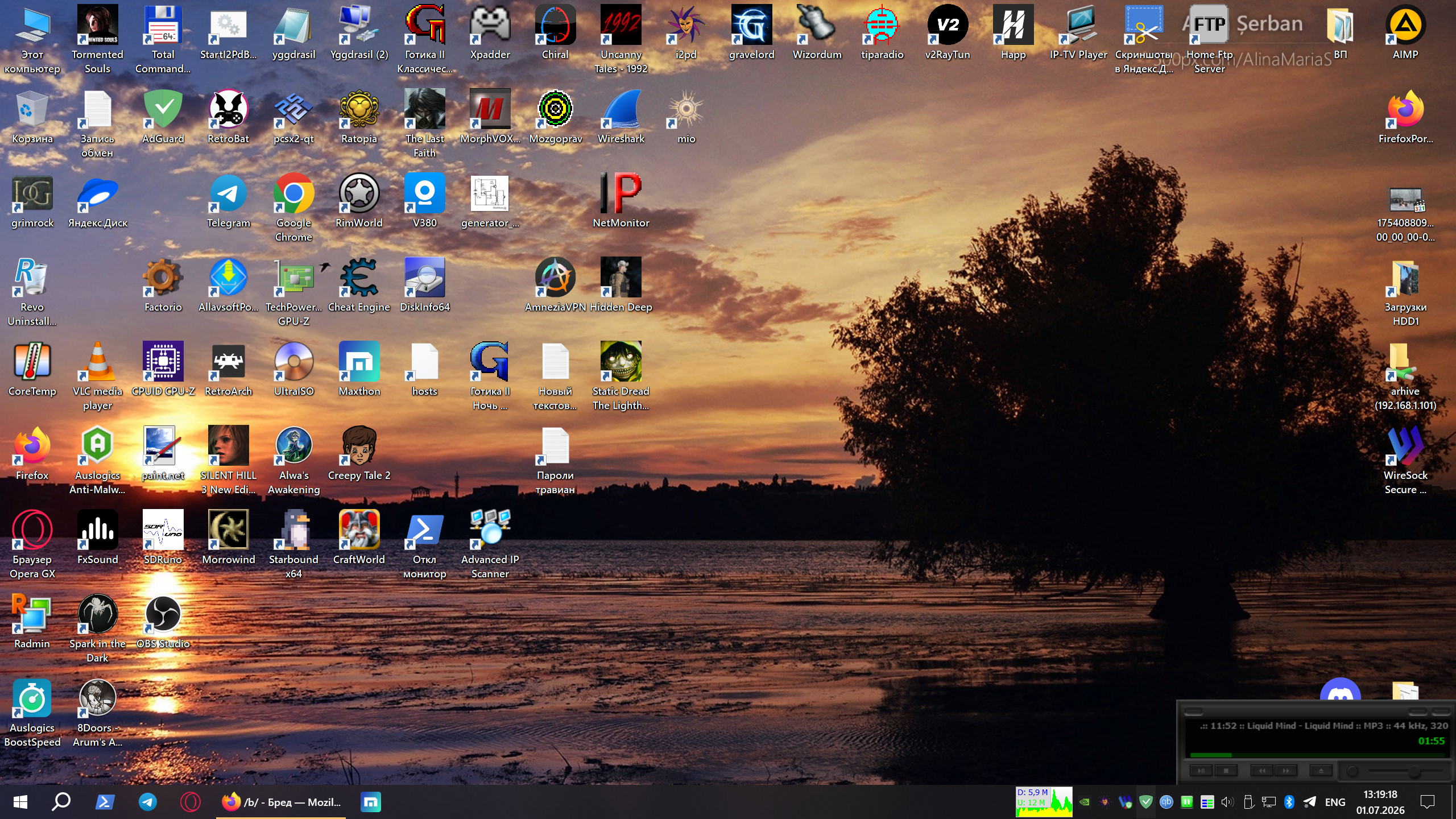Select the hosts file shortcut
Viewport: 1456px width, 819px height.
[x=425, y=370]
